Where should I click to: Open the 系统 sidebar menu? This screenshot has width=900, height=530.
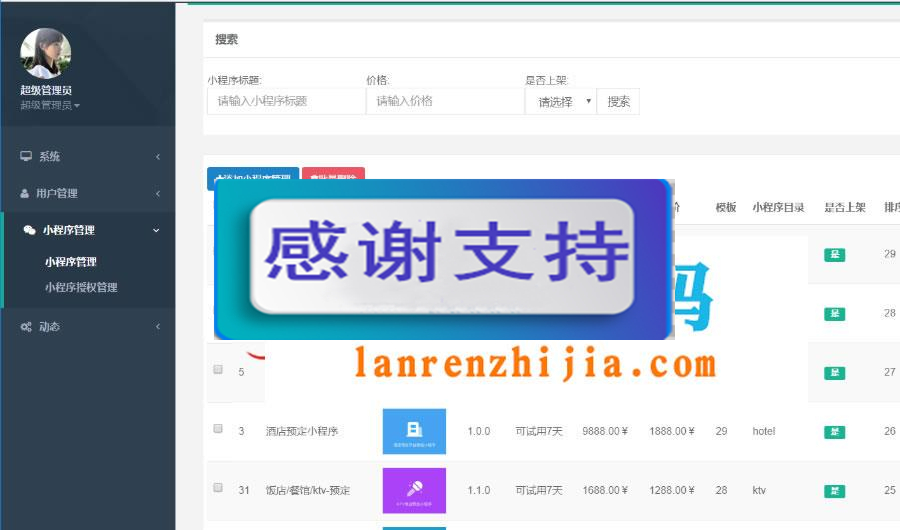[x=89, y=157]
